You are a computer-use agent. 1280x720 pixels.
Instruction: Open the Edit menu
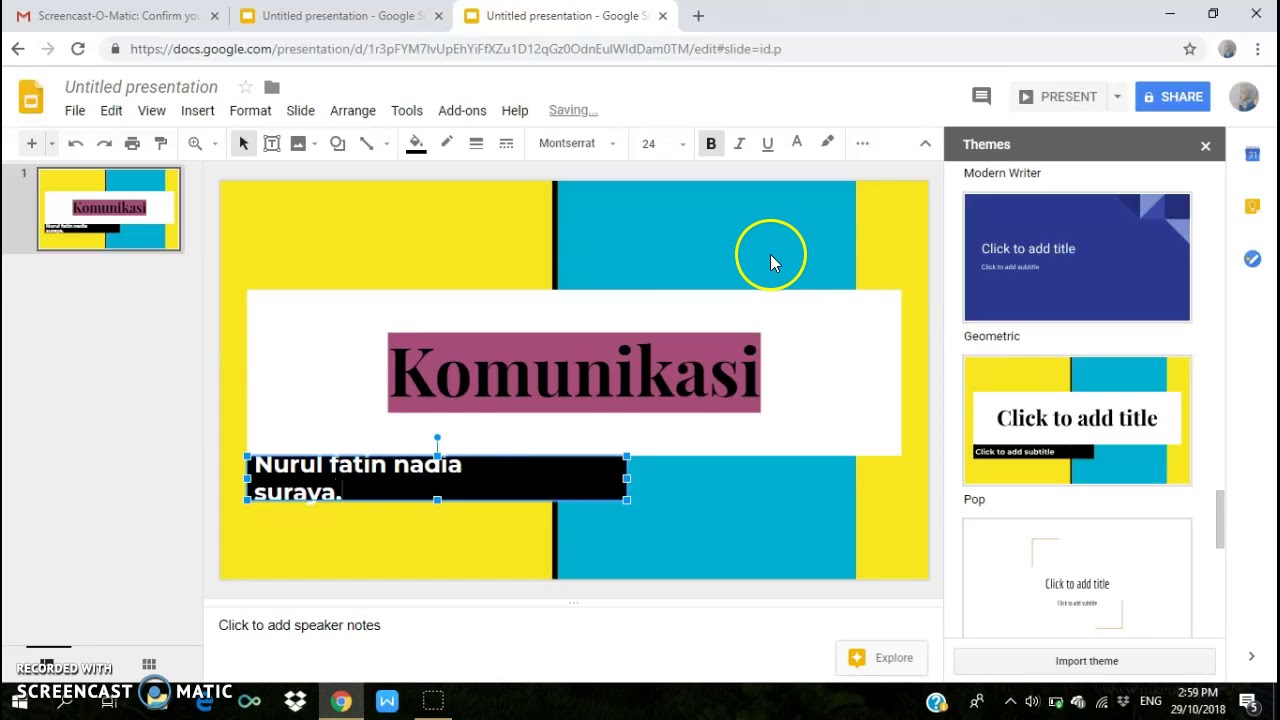[x=111, y=111]
